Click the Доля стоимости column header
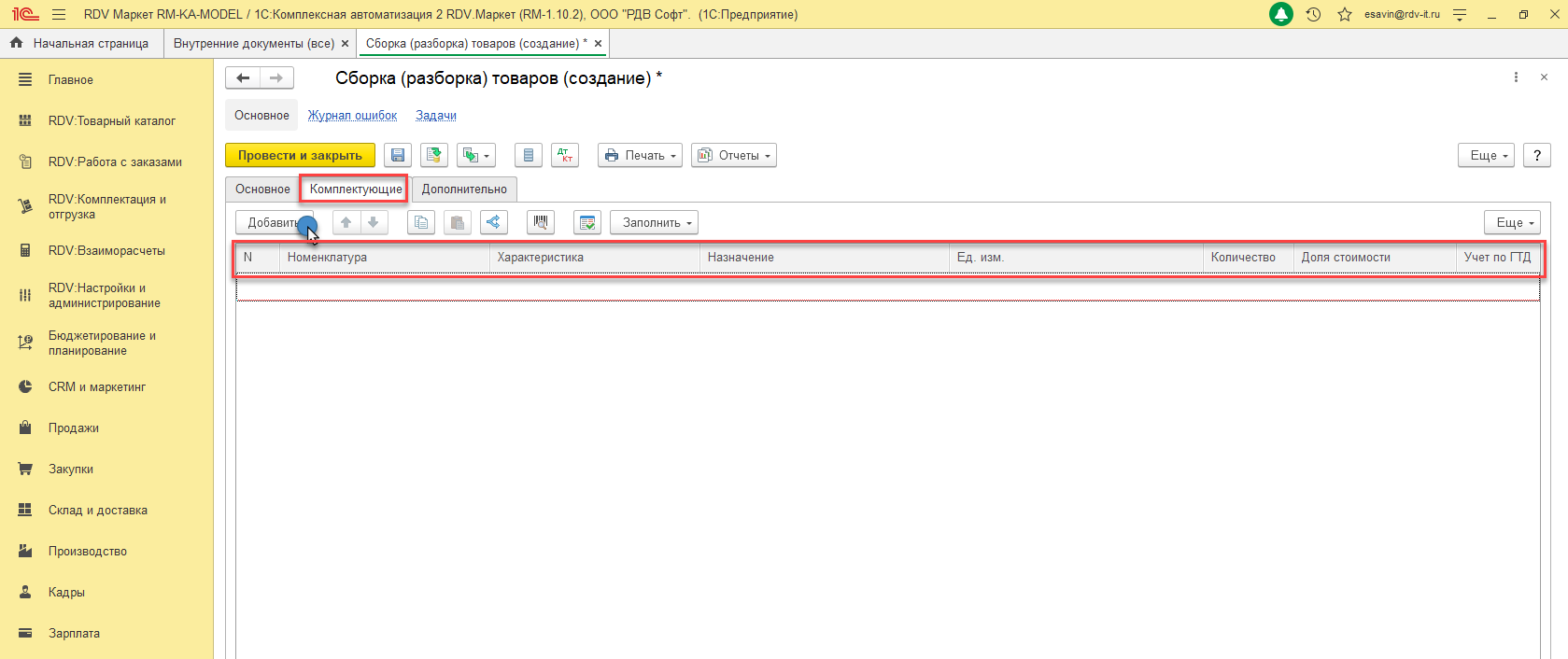Viewport: 1568px width, 659px height. (x=1374, y=258)
